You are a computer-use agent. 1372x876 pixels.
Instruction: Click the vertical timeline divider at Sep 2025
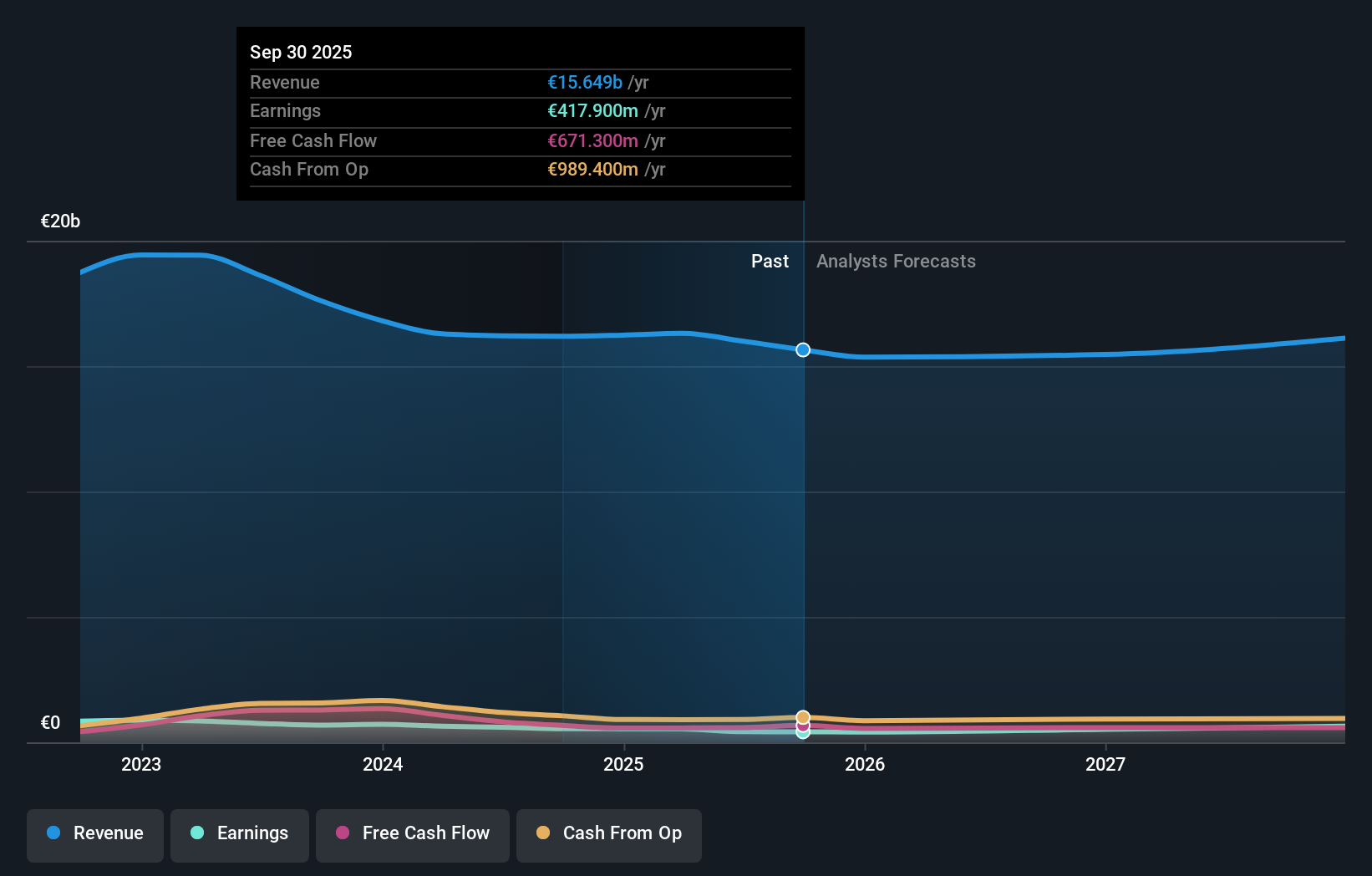[x=802, y=468]
